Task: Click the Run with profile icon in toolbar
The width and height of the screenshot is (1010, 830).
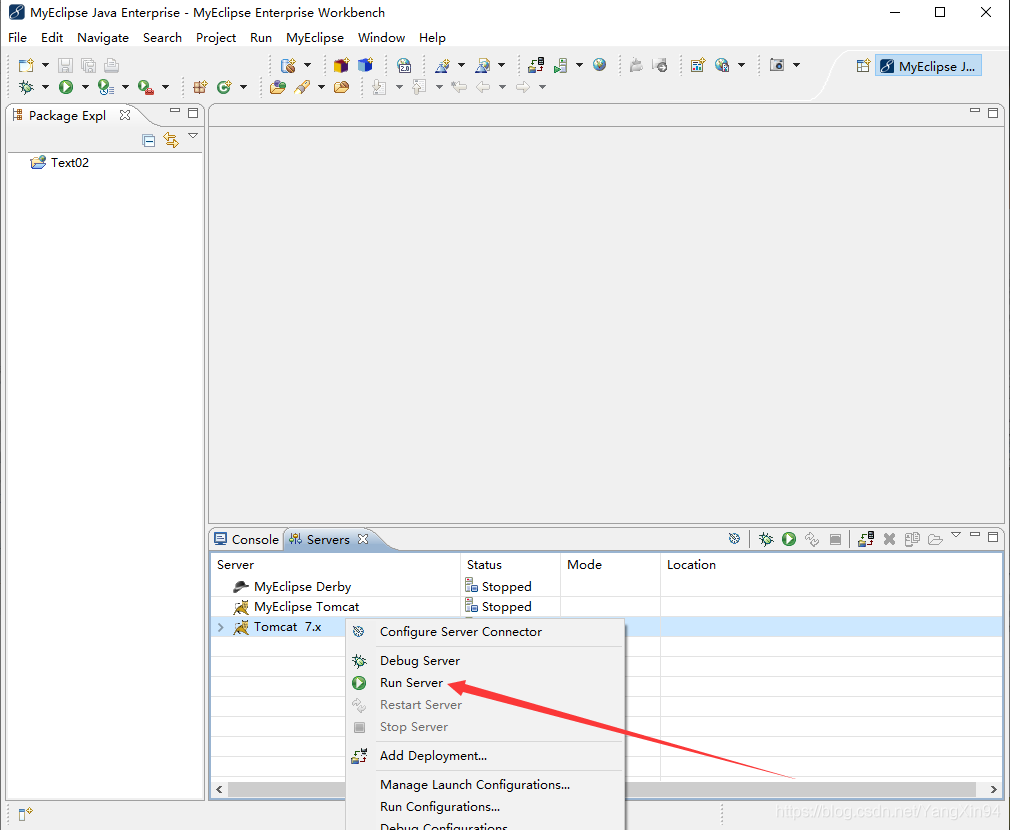Action: 106,87
